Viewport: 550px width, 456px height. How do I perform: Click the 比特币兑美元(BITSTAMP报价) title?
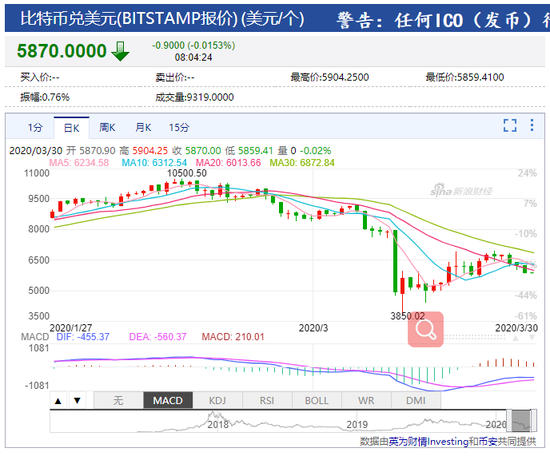[162, 19]
